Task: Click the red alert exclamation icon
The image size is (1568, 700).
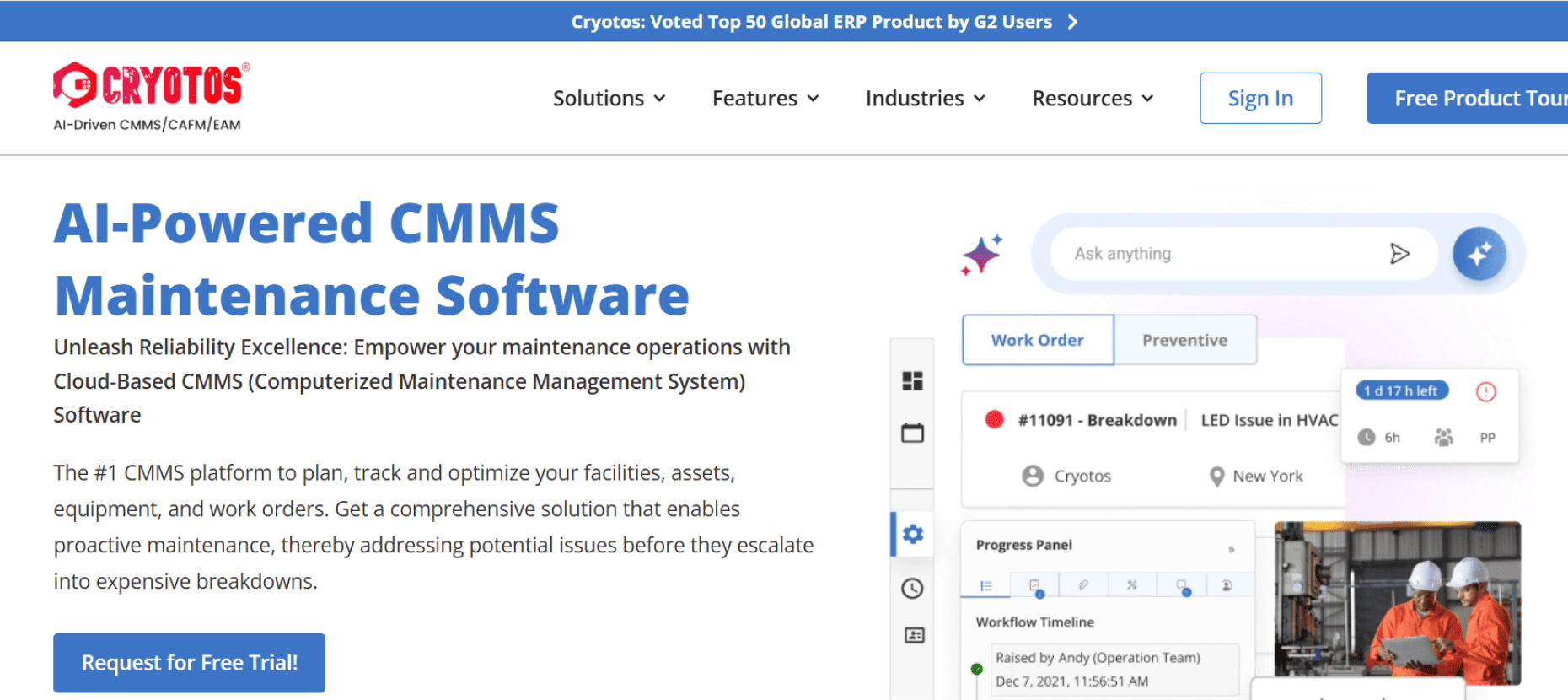Action: coord(1485,391)
